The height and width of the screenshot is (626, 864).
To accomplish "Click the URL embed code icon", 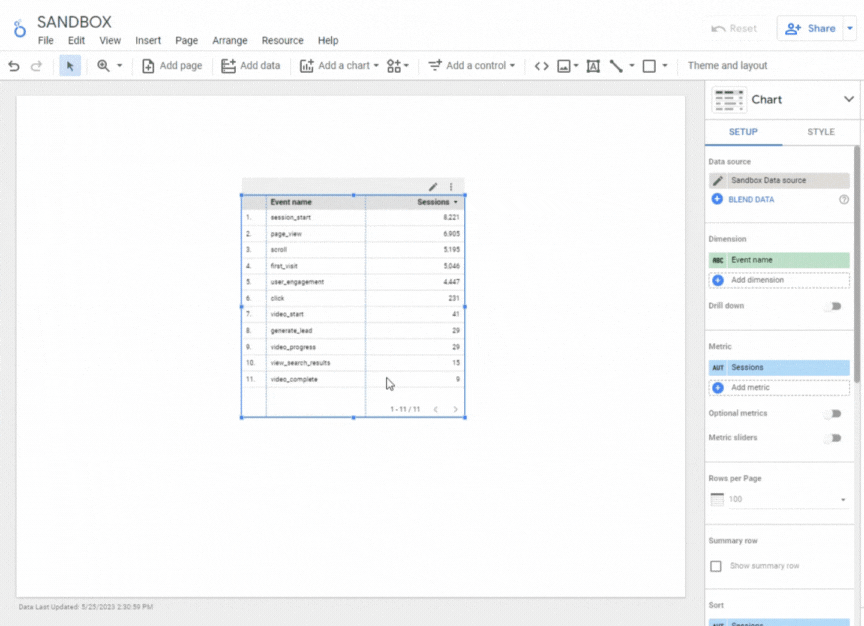I will tap(541, 66).
